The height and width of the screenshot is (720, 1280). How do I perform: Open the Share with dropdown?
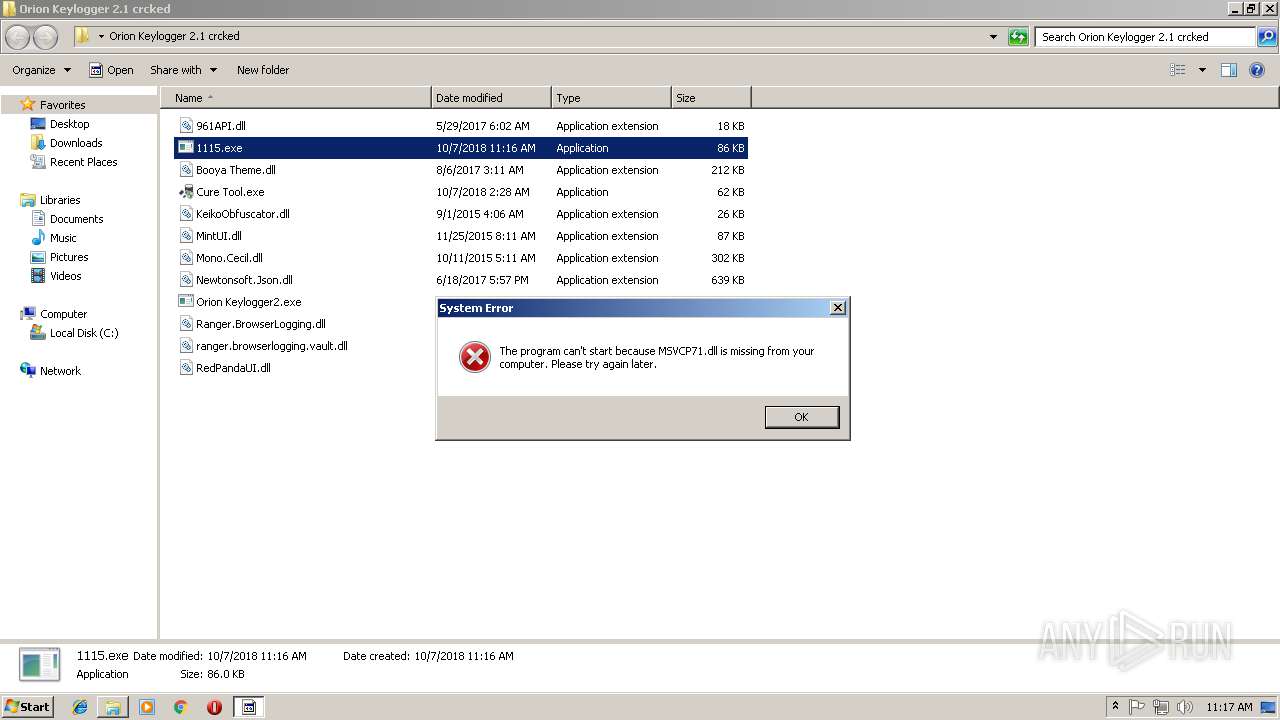184,70
